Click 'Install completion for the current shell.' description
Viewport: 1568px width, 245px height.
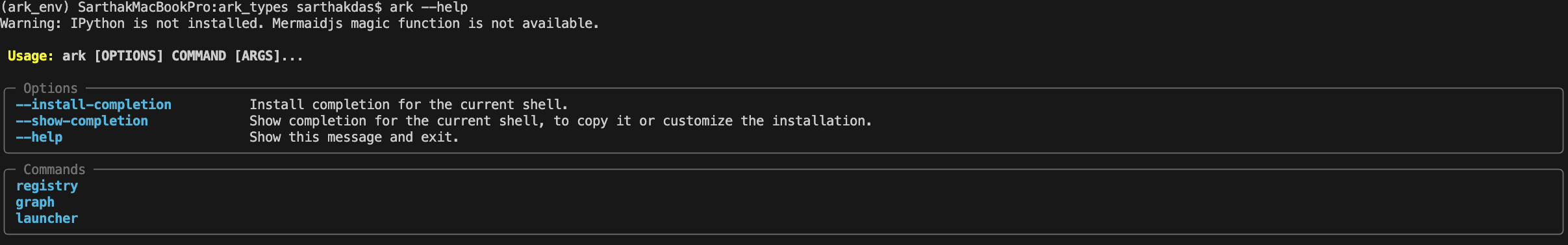point(409,105)
